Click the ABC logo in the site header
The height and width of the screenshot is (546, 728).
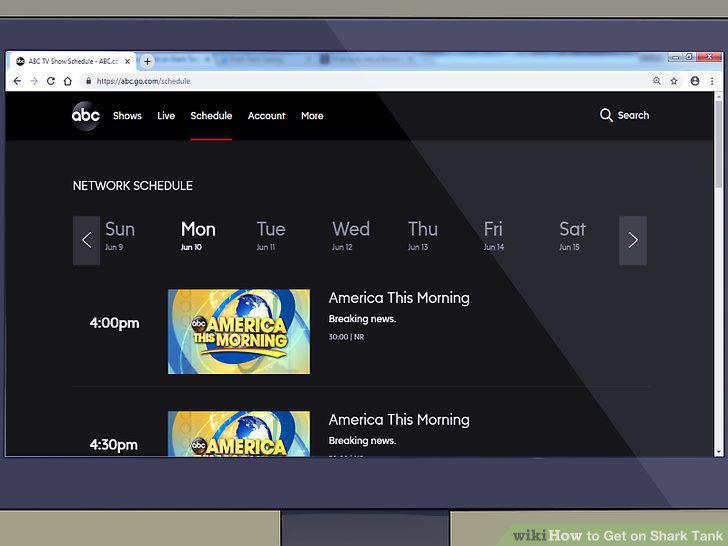(86, 115)
